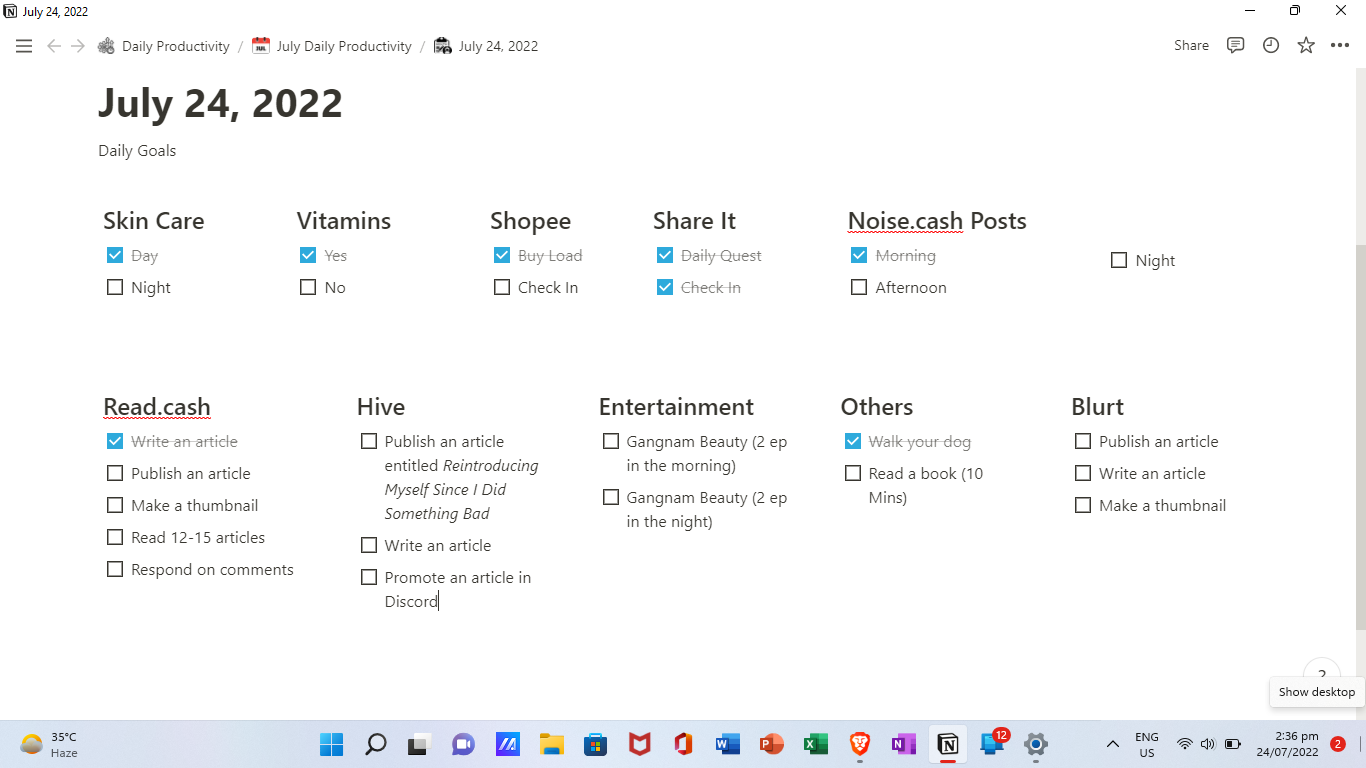Check Blurt Write an article checkbox

coord(1083,473)
